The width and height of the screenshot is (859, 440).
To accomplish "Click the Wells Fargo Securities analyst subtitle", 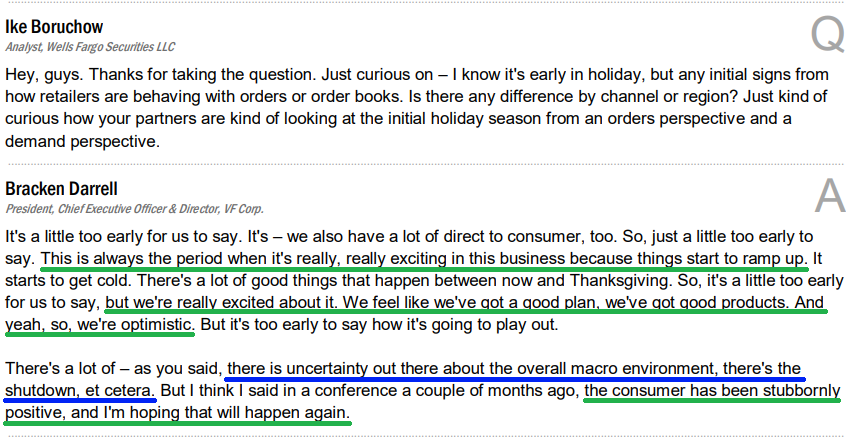I will (90, 46).
